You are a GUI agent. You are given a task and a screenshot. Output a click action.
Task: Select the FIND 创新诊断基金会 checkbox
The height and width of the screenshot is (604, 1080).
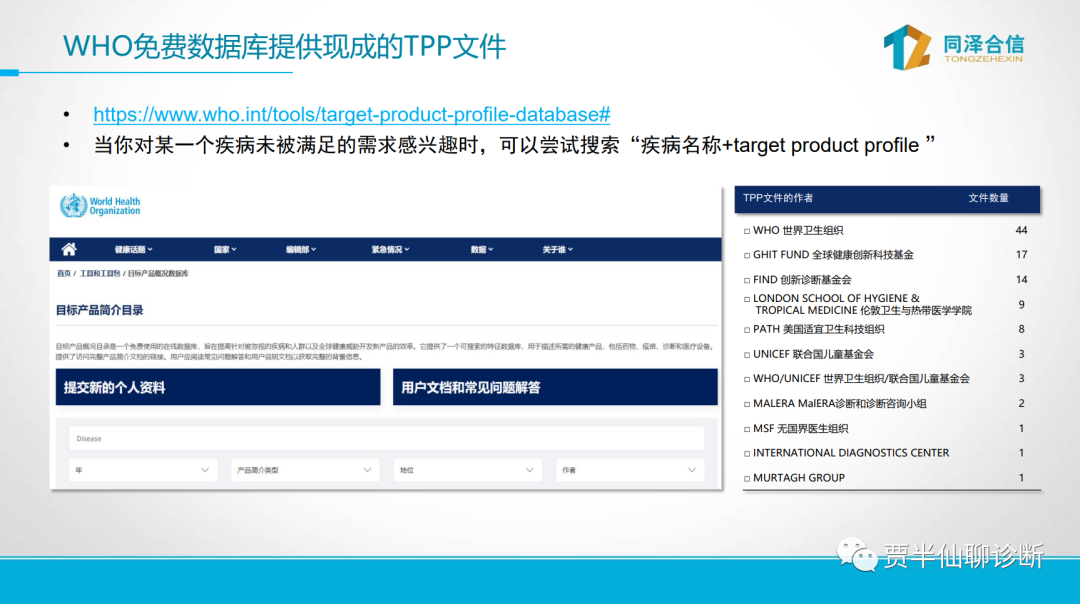pyautogui.click(x=746, y=280)
